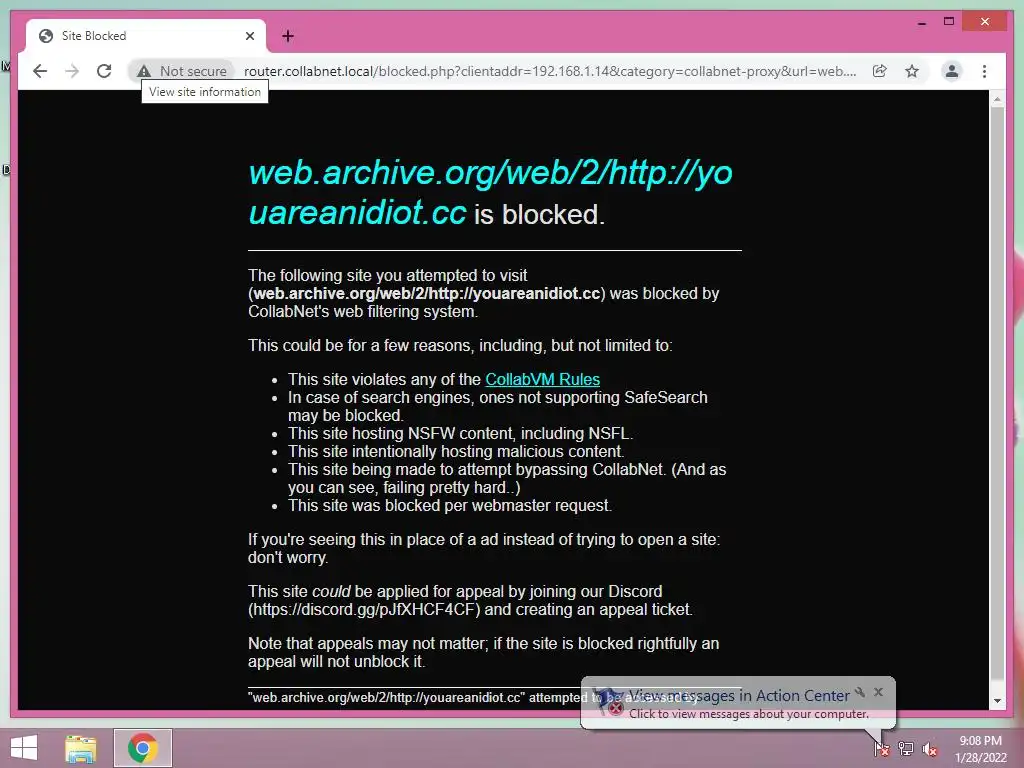
Task: Click 'This site was blocked per webmaster request.'
Action: coord(450,505)
